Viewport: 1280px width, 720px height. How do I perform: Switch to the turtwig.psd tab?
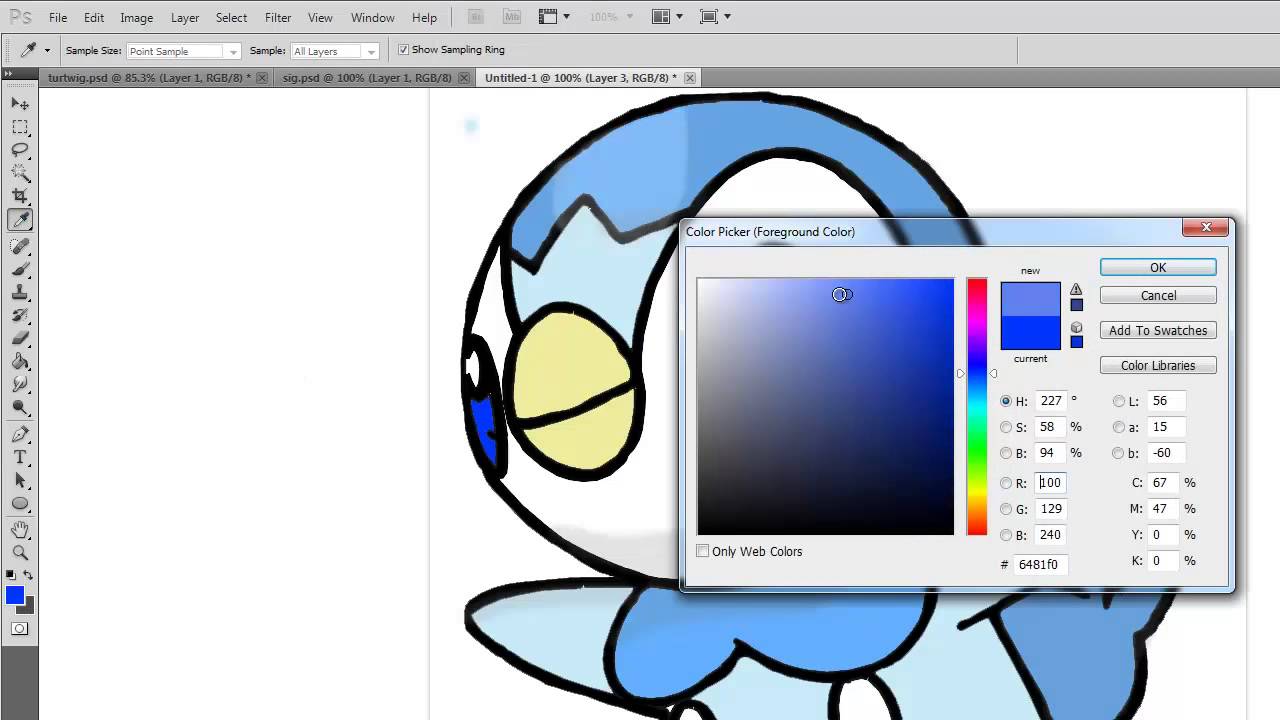(149, 78)
